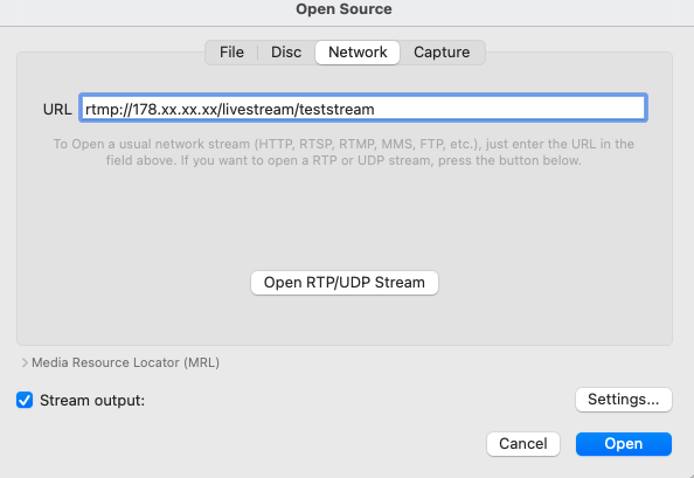Click the Open RTP/UDP Stream button
Viewport: 694px width, 478px height.
click(x=344, y=283)
